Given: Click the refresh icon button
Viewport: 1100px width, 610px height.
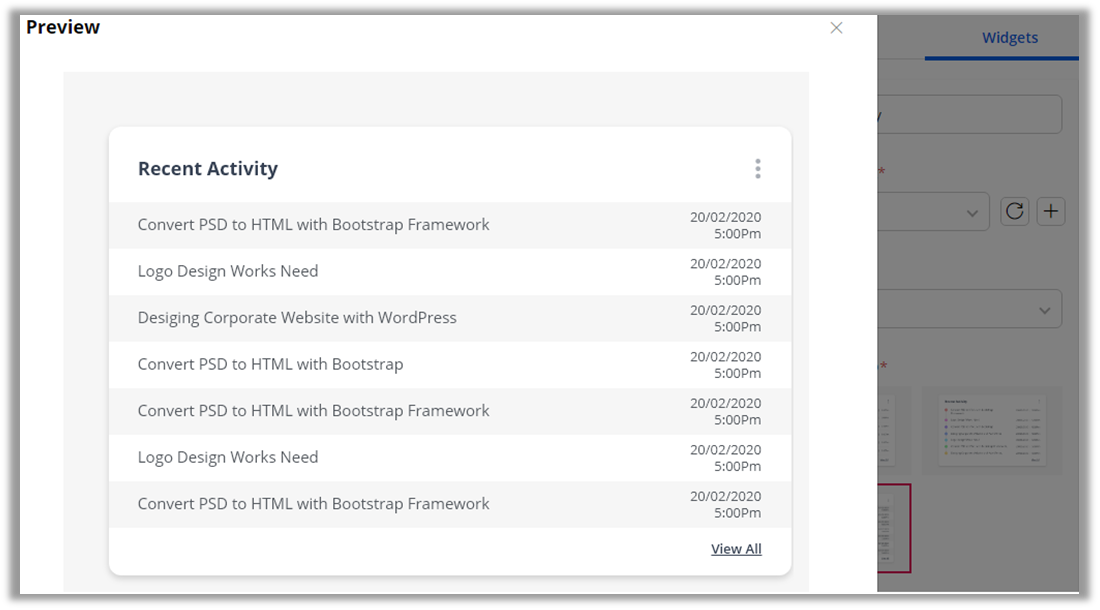Looking at the screenshot, I should pos(1015,211).
